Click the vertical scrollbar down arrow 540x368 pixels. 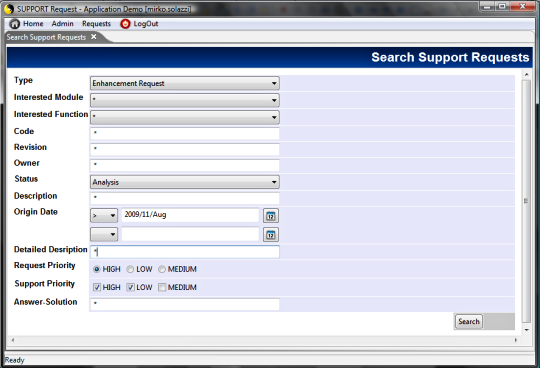(x=527, y=330)
